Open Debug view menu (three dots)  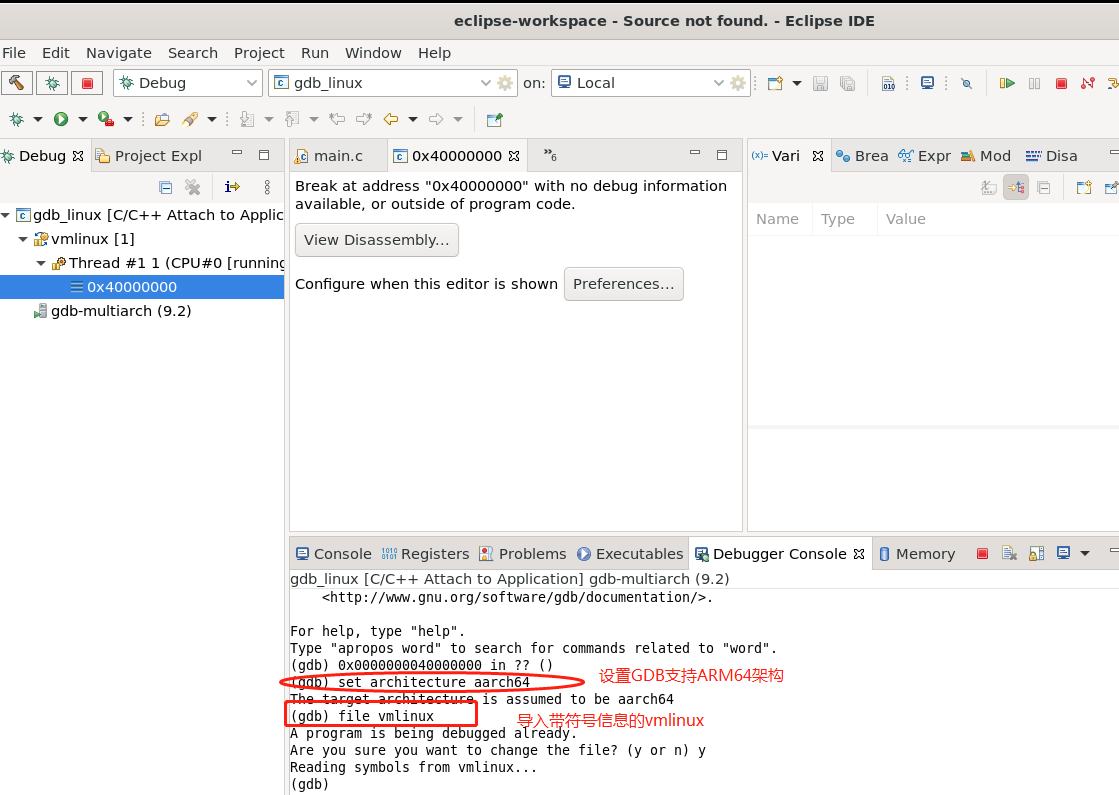click(267, 187)
